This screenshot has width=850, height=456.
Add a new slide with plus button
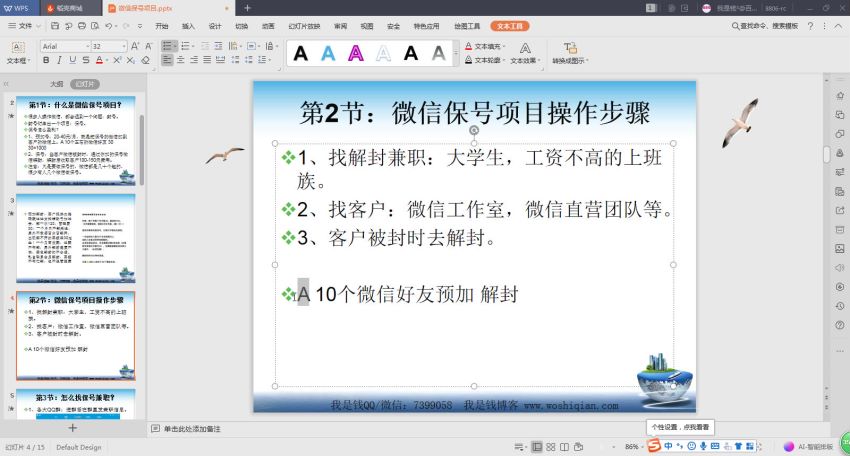click(72, 428)
